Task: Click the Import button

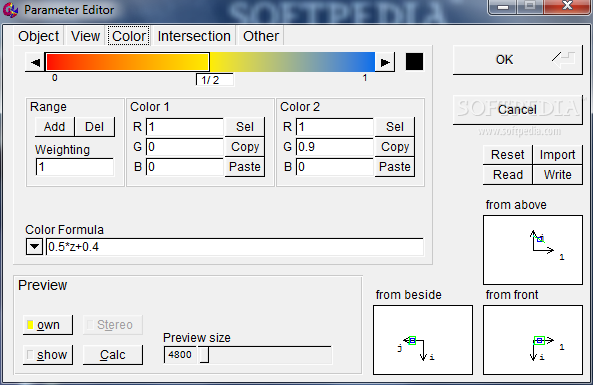Action: click(557, 155)
